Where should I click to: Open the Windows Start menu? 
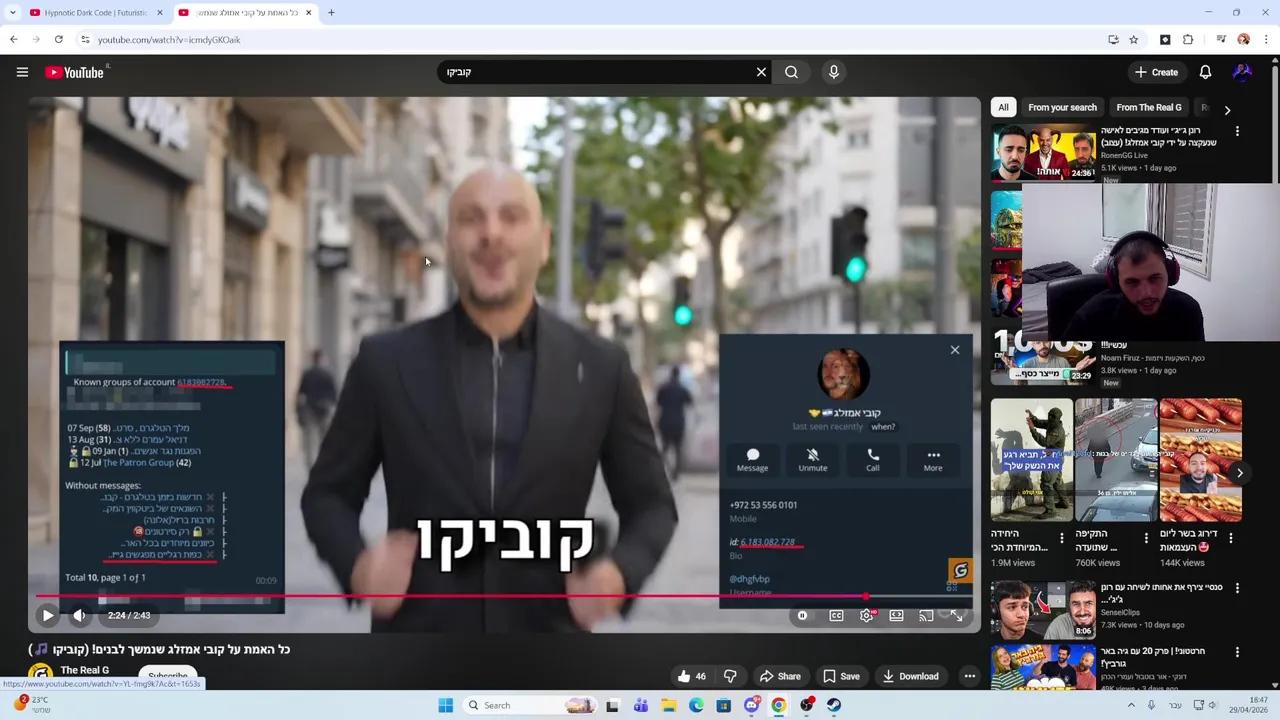click(446, 705)
